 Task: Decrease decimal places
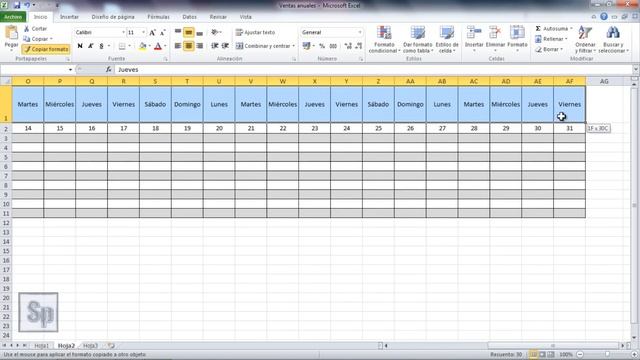[358, 46]
